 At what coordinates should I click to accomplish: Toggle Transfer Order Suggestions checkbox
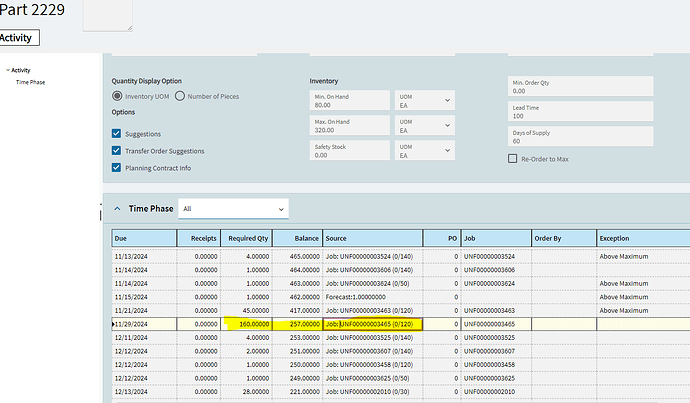coord(116,150)
